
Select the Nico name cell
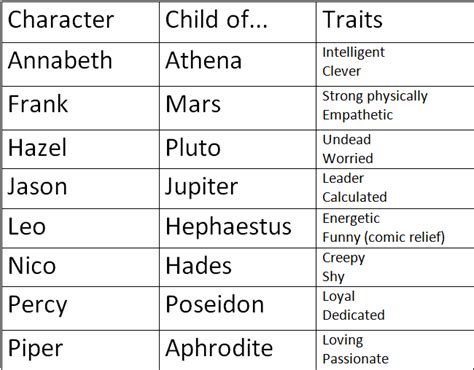[81, 267]
